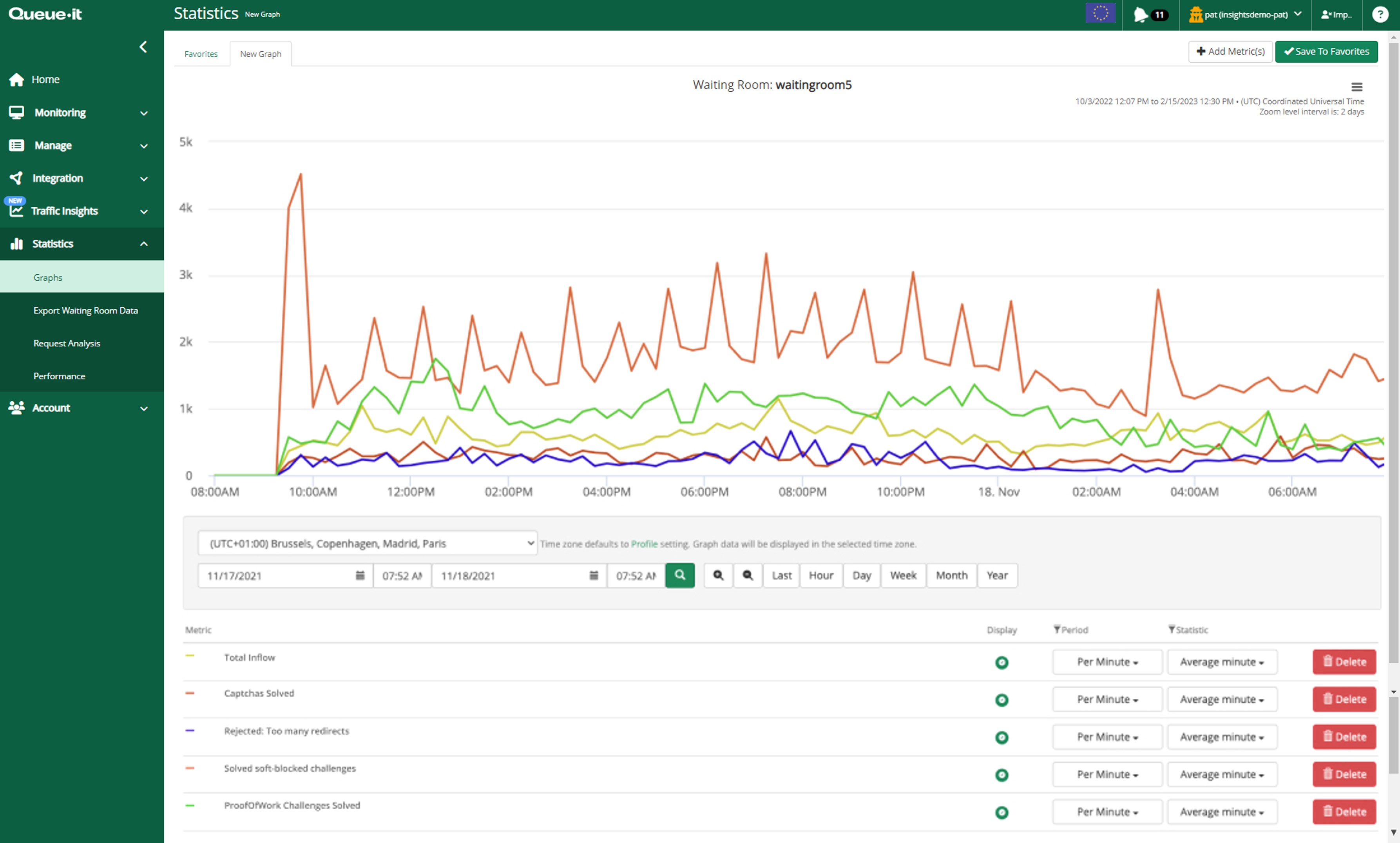Open pat (insightsdemo-pat) account dropdown
This screenshot has width=1400, height=843.
[x=1245, y=15]
